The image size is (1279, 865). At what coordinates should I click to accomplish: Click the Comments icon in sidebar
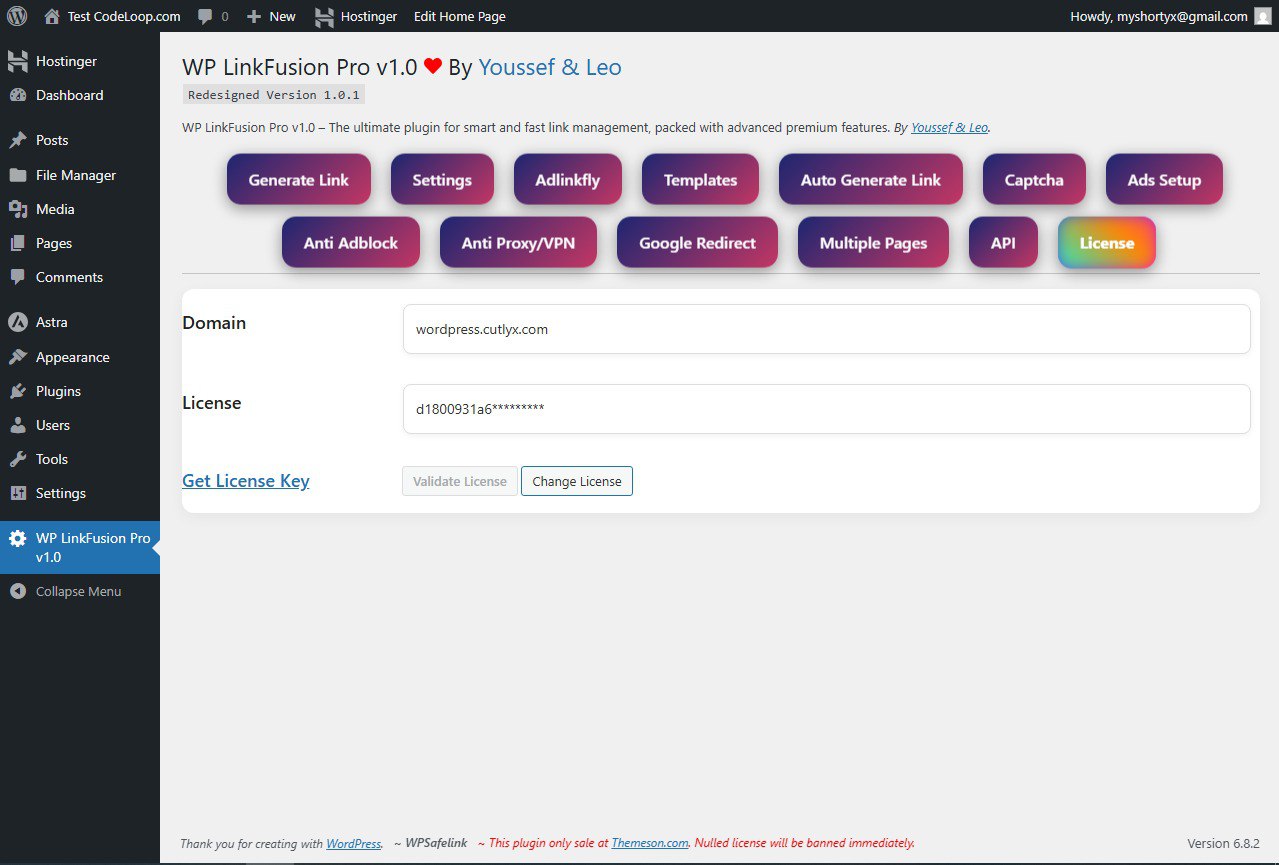tap(17, 277)
